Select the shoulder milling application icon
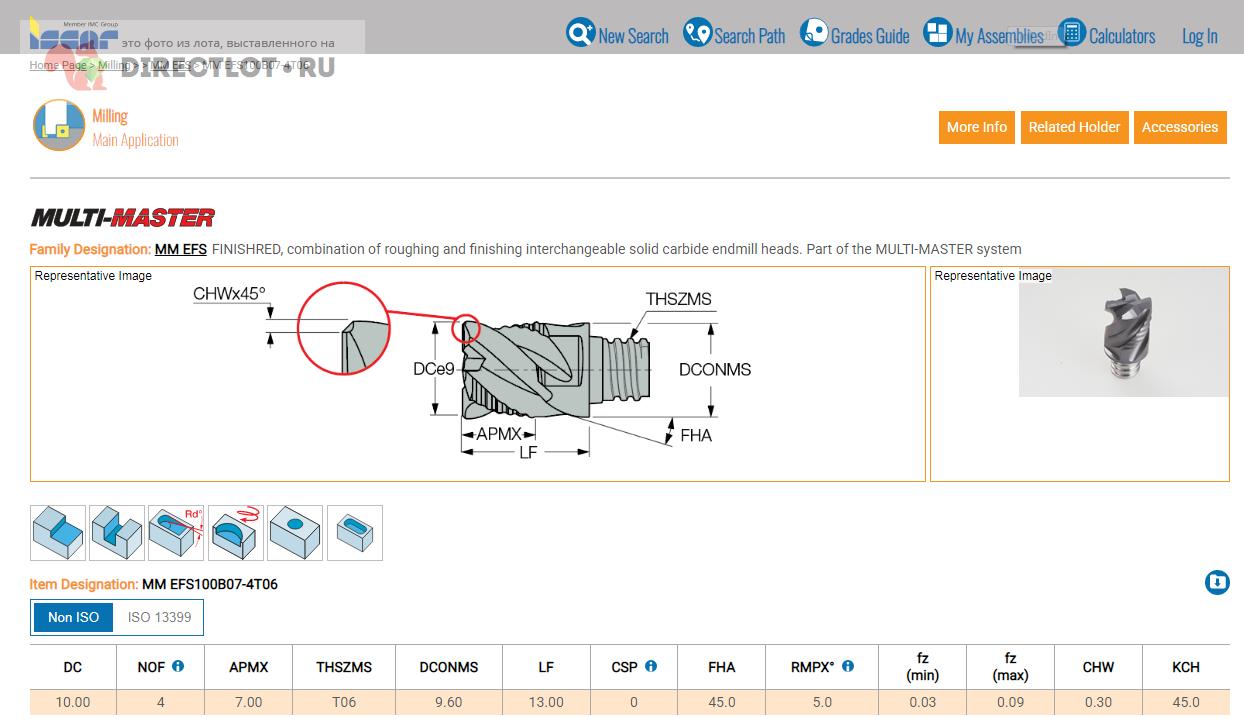Image resolution: width=1244 pixels, height=719 pixels. 58,532
